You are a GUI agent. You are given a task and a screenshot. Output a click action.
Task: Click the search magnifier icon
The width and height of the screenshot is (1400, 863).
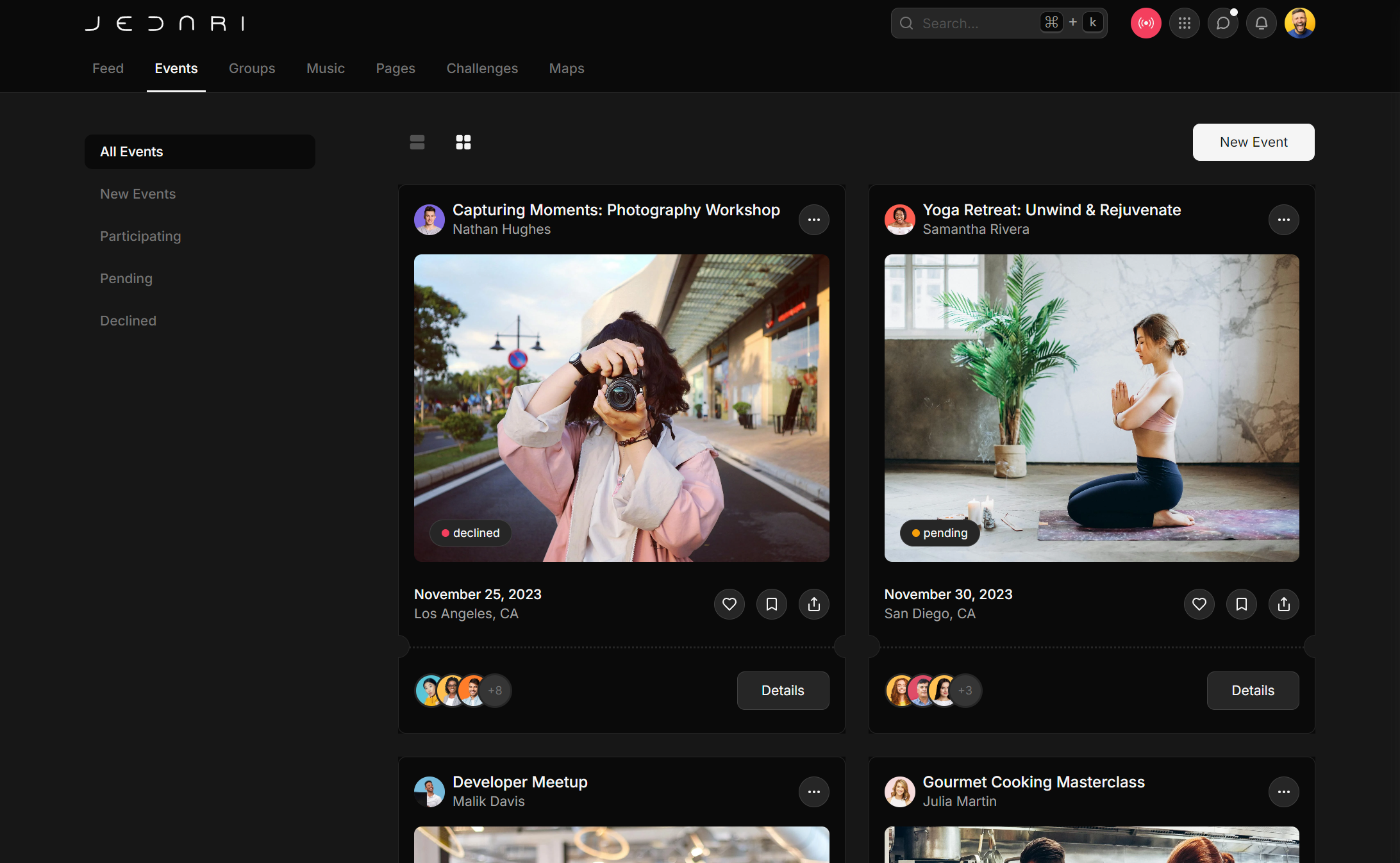[906, 24]
